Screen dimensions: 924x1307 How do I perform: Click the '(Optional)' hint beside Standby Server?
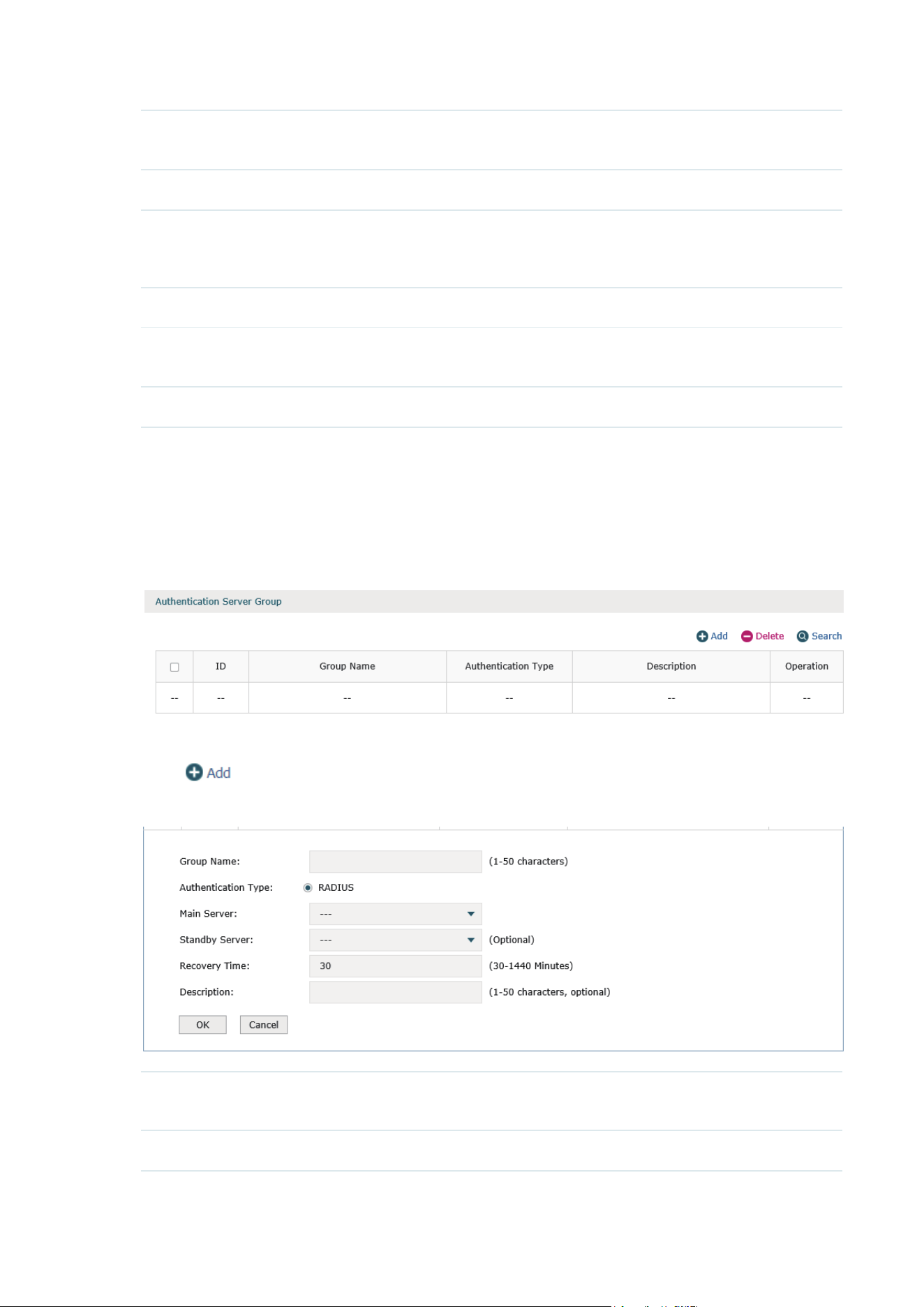[512, 940]
